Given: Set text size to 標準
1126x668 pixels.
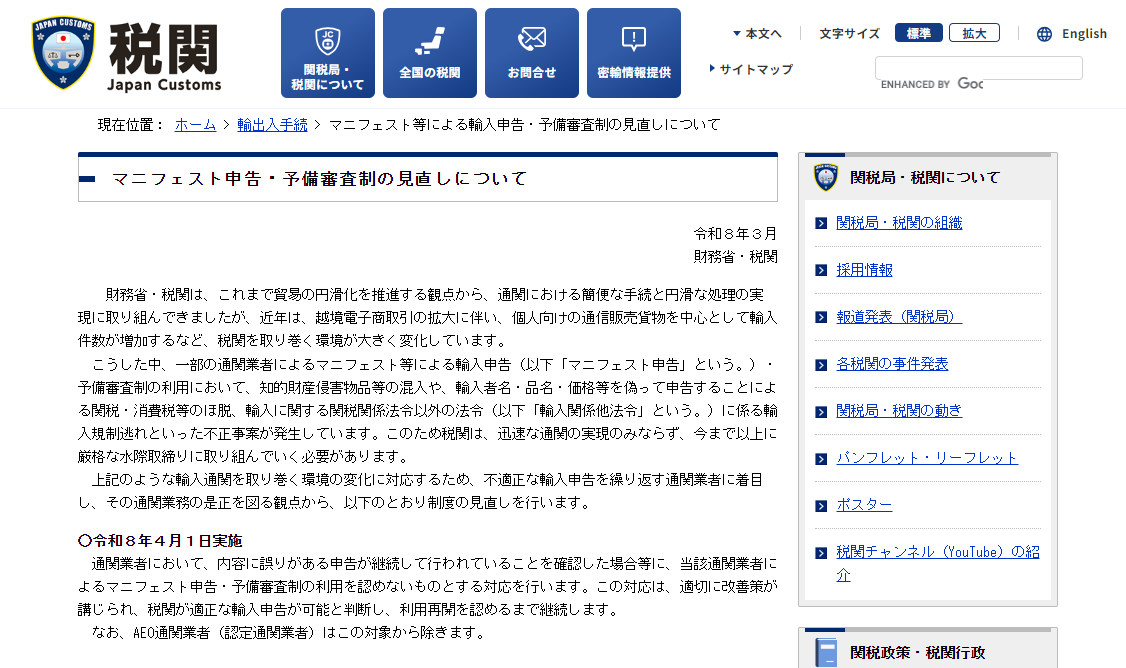Looking at the screenshot, I should 918,33.
